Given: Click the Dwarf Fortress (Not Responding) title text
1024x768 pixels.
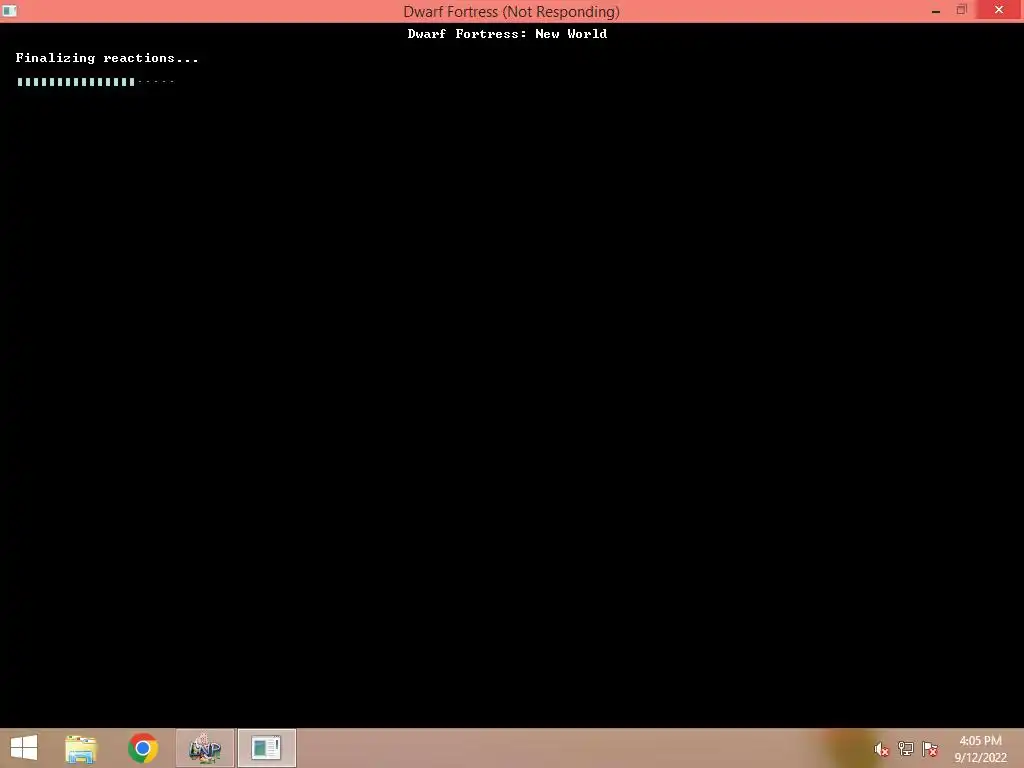Looking at the screenshot, I should pyautogui.click(x=511, y=11).
